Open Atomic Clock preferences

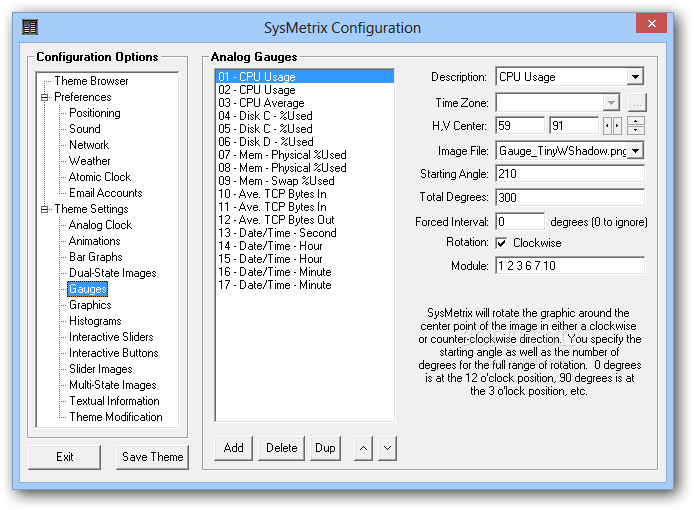(x=100, y=177)
